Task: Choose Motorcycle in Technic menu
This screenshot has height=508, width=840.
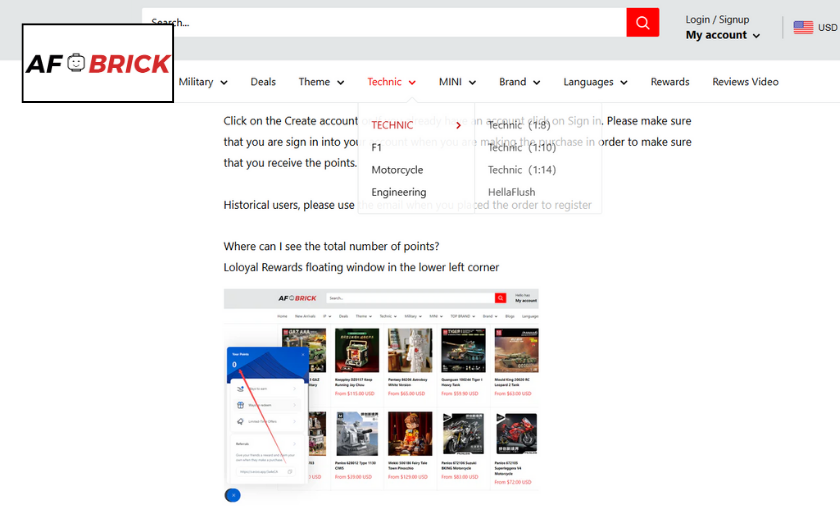Action: point(397,170)
